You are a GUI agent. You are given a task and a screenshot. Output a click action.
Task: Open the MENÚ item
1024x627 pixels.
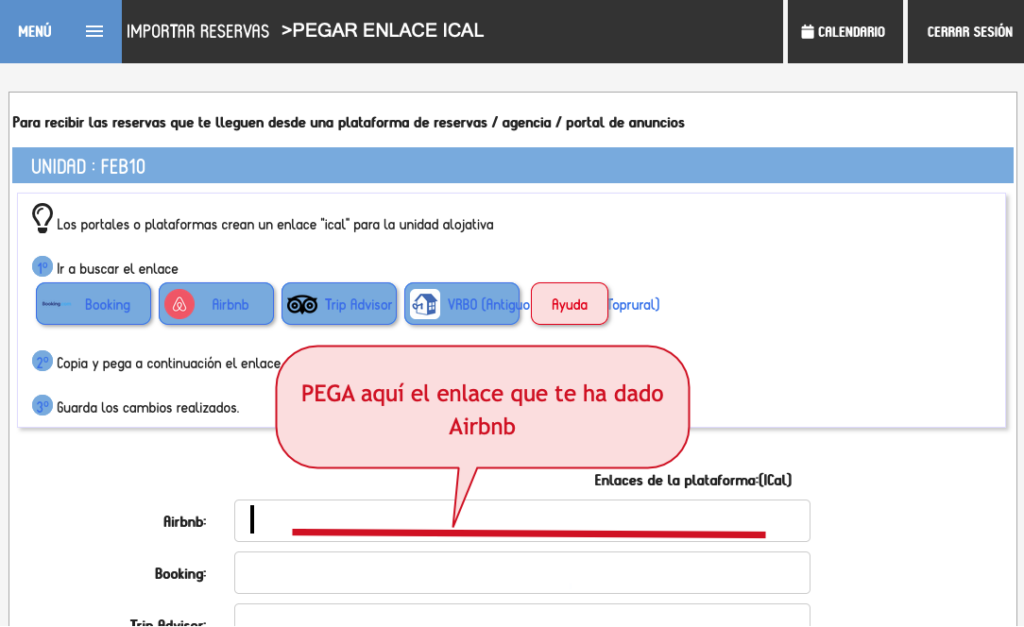point(34,31)
